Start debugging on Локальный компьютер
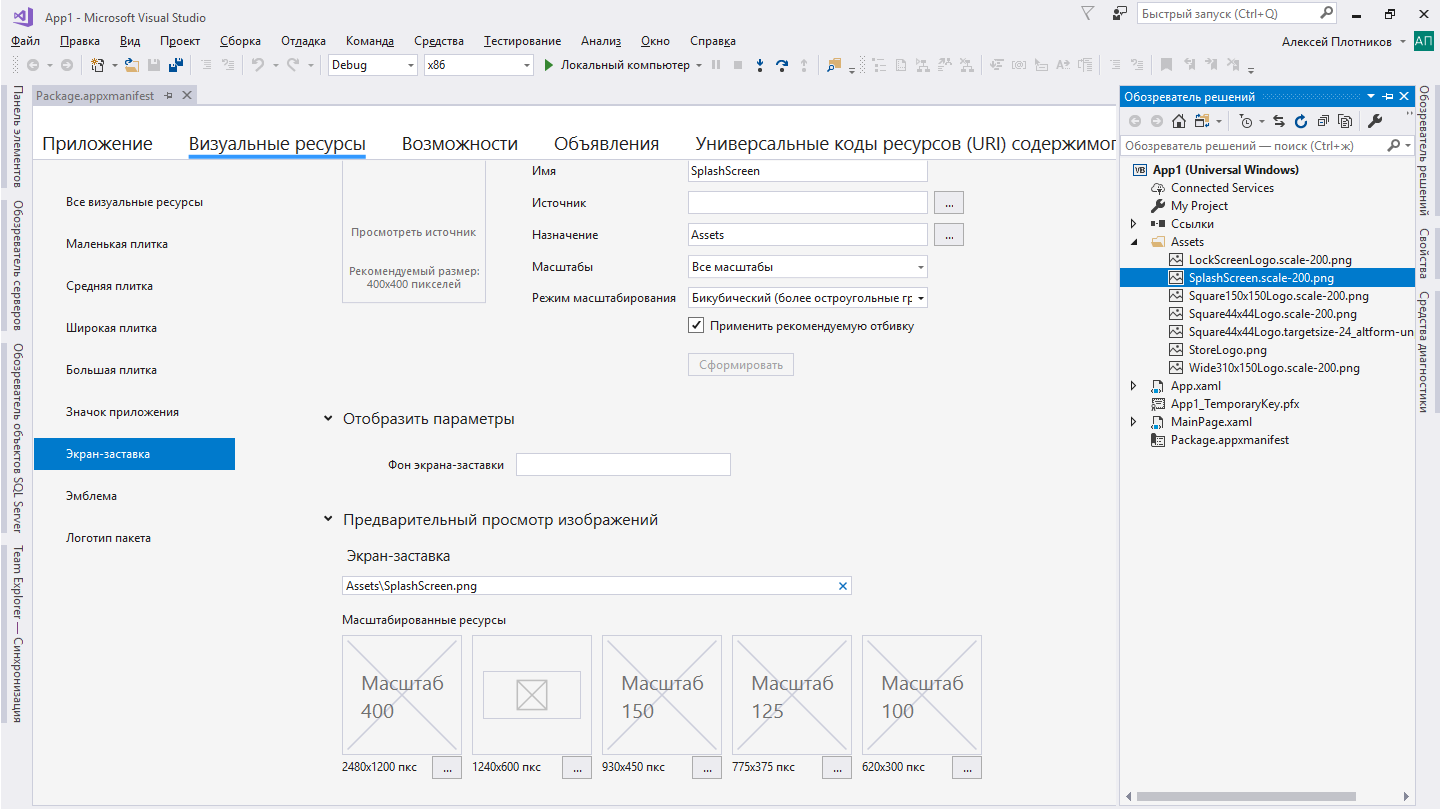The height and width of the screenshot is (809, 1440). click(x=549, y=66)
